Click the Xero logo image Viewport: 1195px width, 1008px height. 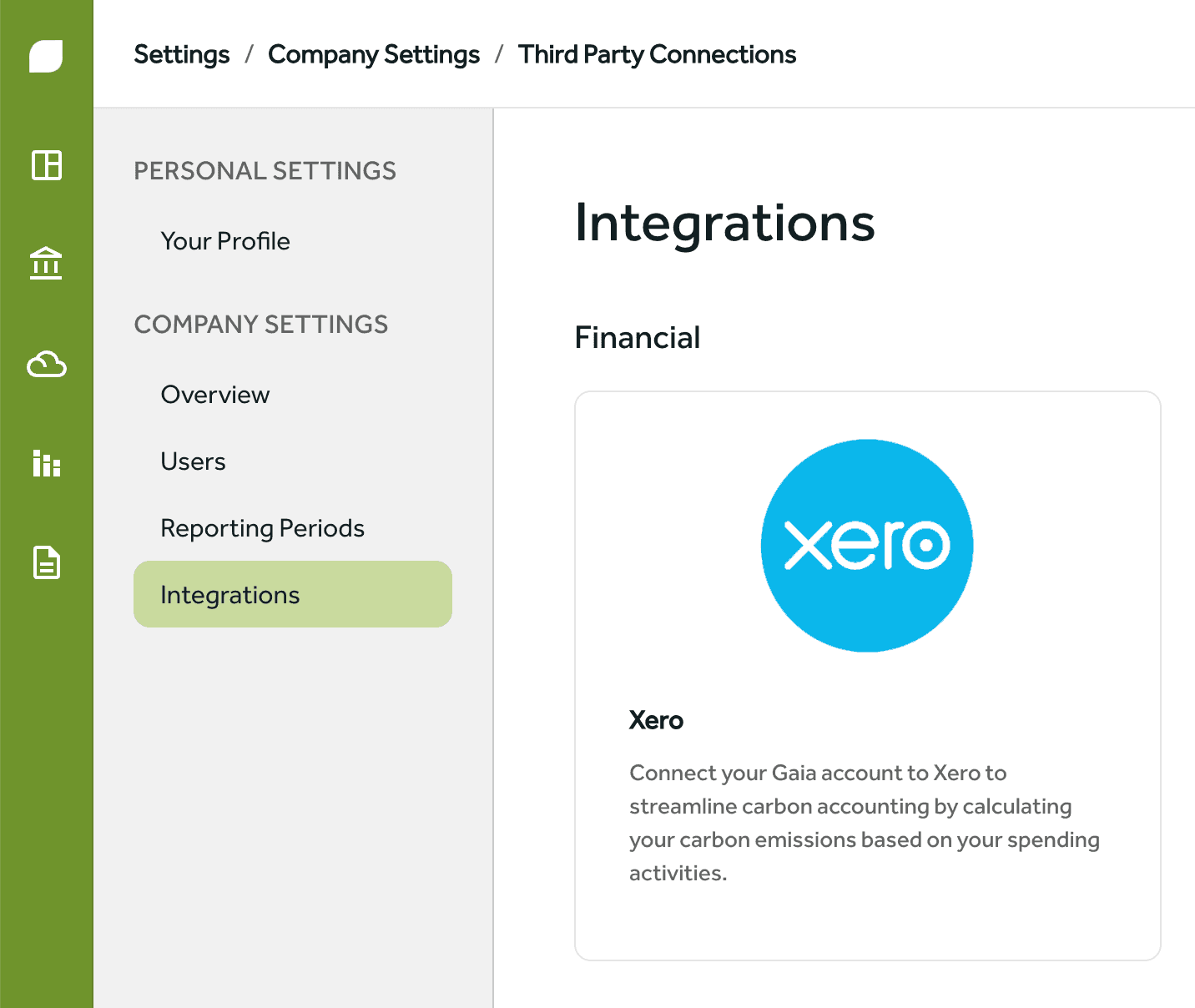(867, 546)
